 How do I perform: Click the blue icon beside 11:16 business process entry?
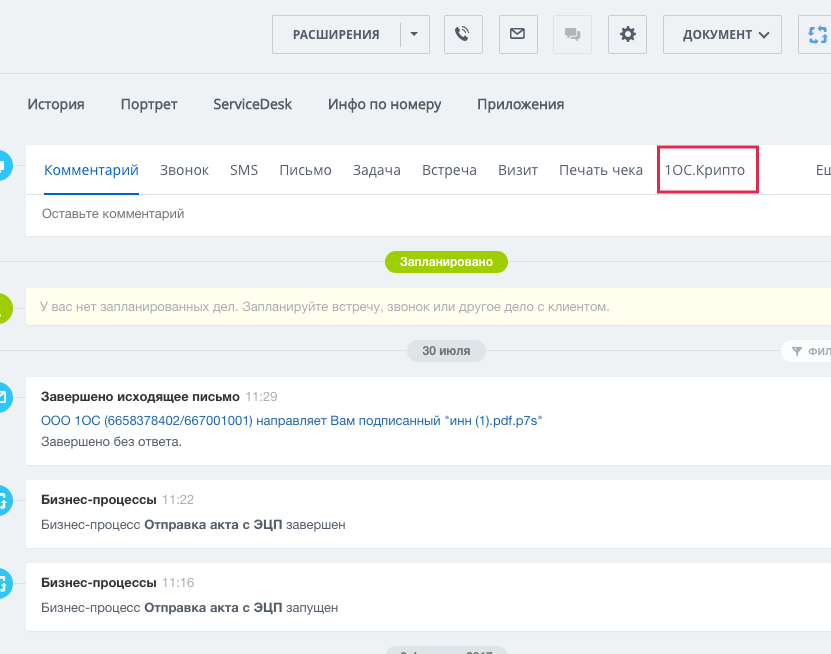(4, 582)
